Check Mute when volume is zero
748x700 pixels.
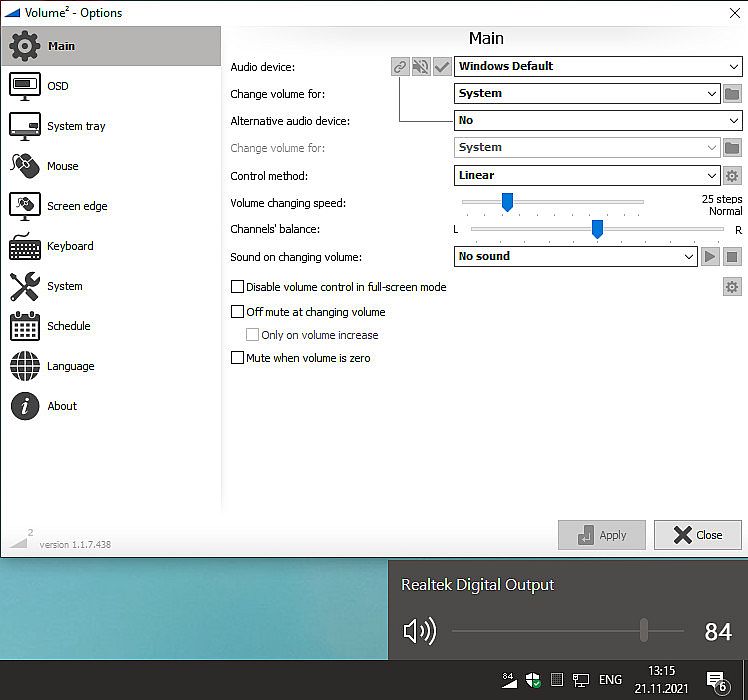point(238,358)
